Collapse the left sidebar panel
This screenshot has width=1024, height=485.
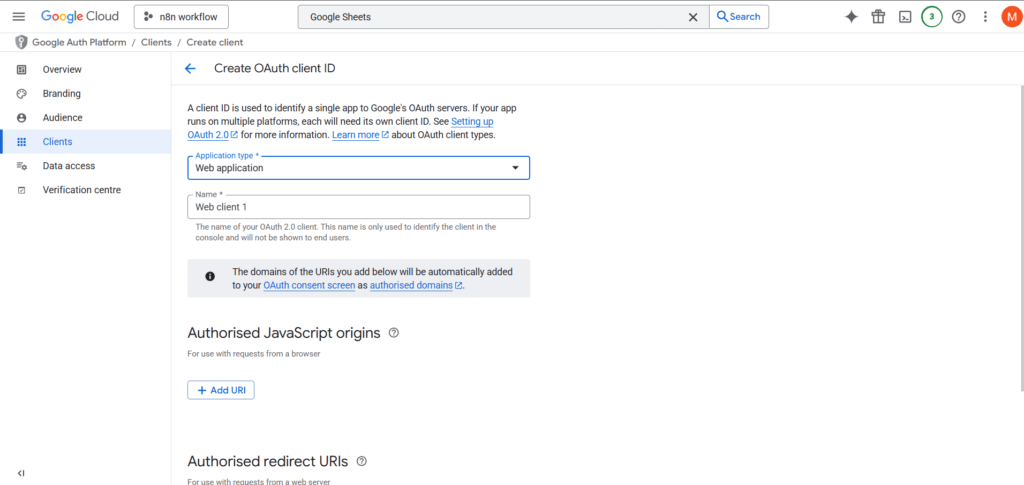tap(21, 473)
